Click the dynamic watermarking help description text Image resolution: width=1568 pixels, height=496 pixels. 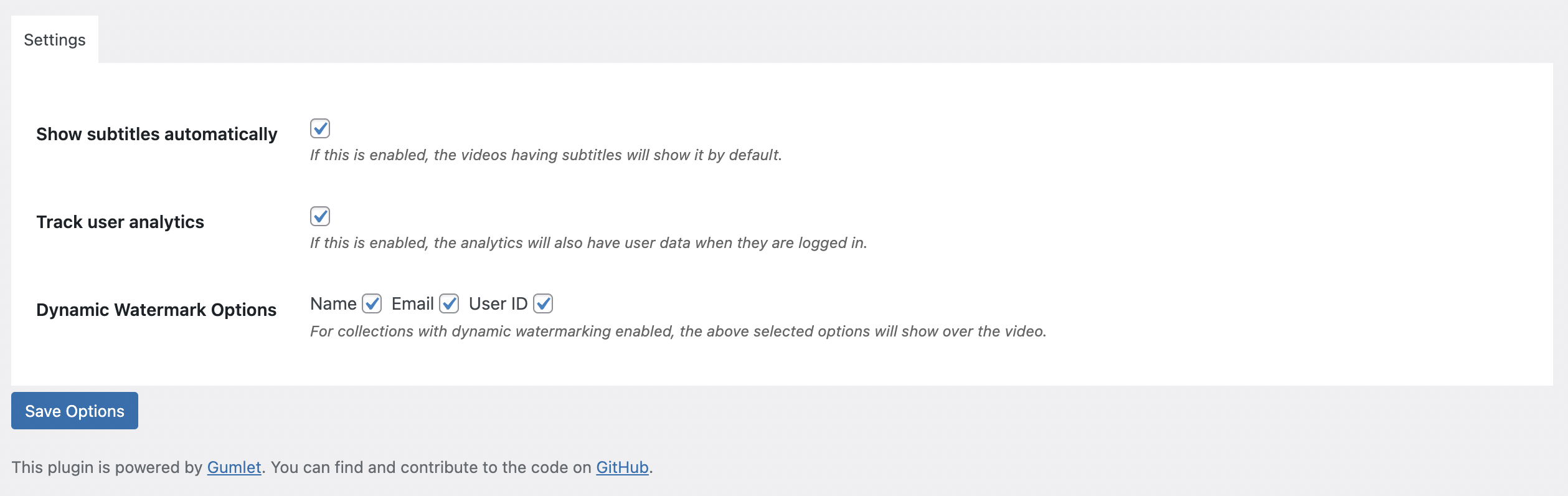pyautogui.click(x=678, y=331)
